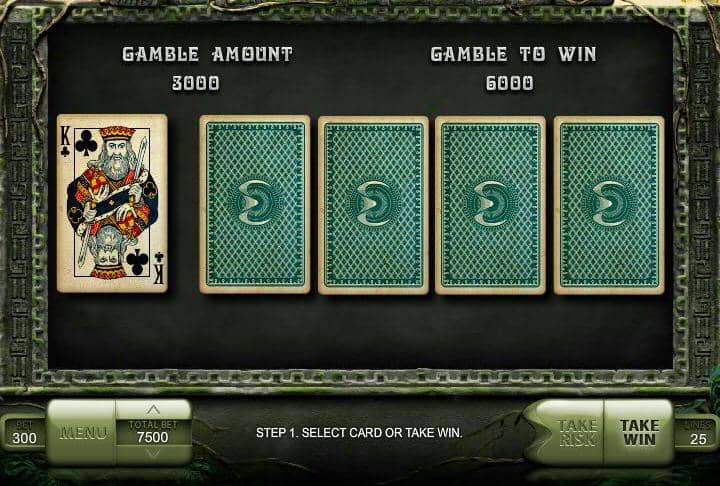This screenshot has height=486, width=720.
Task: Click the Gamble Amount 3000 value
Action: 196,83
